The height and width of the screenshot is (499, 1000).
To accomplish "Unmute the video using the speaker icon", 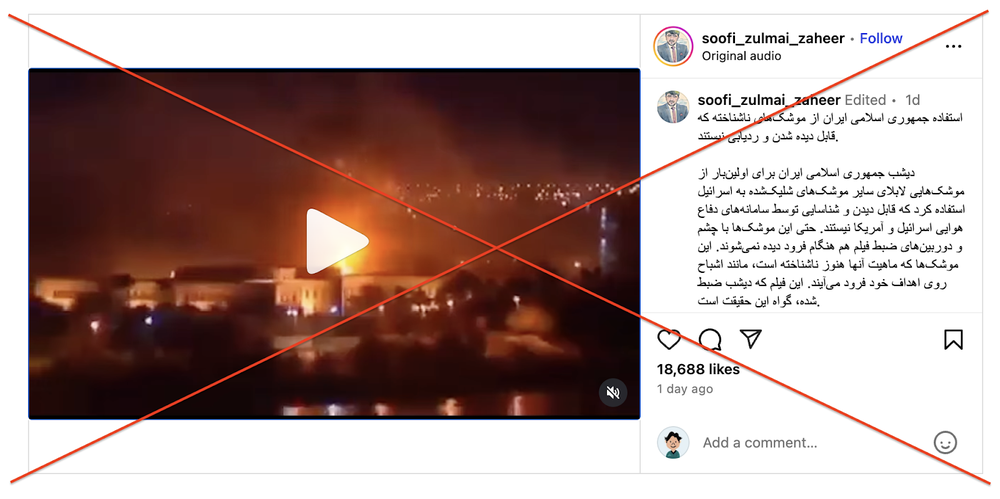I will click(613, 393).
